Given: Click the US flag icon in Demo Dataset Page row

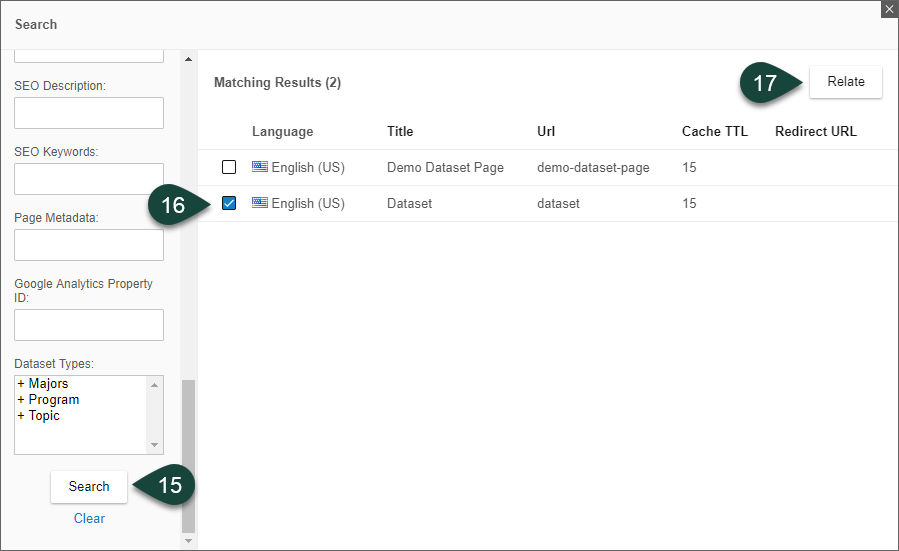Looking at the screenshot, I should click(260, 167).
